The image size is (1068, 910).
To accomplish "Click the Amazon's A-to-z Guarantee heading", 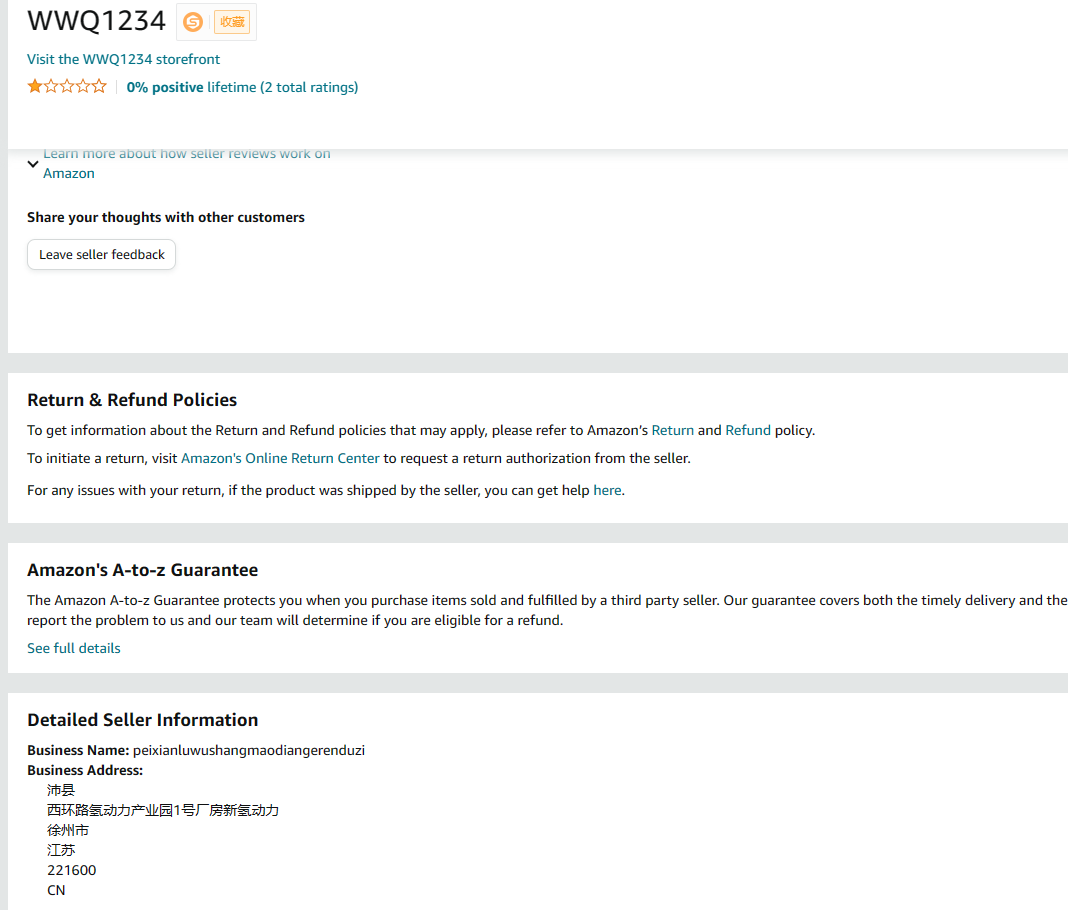I will click(x=142, y=570).
